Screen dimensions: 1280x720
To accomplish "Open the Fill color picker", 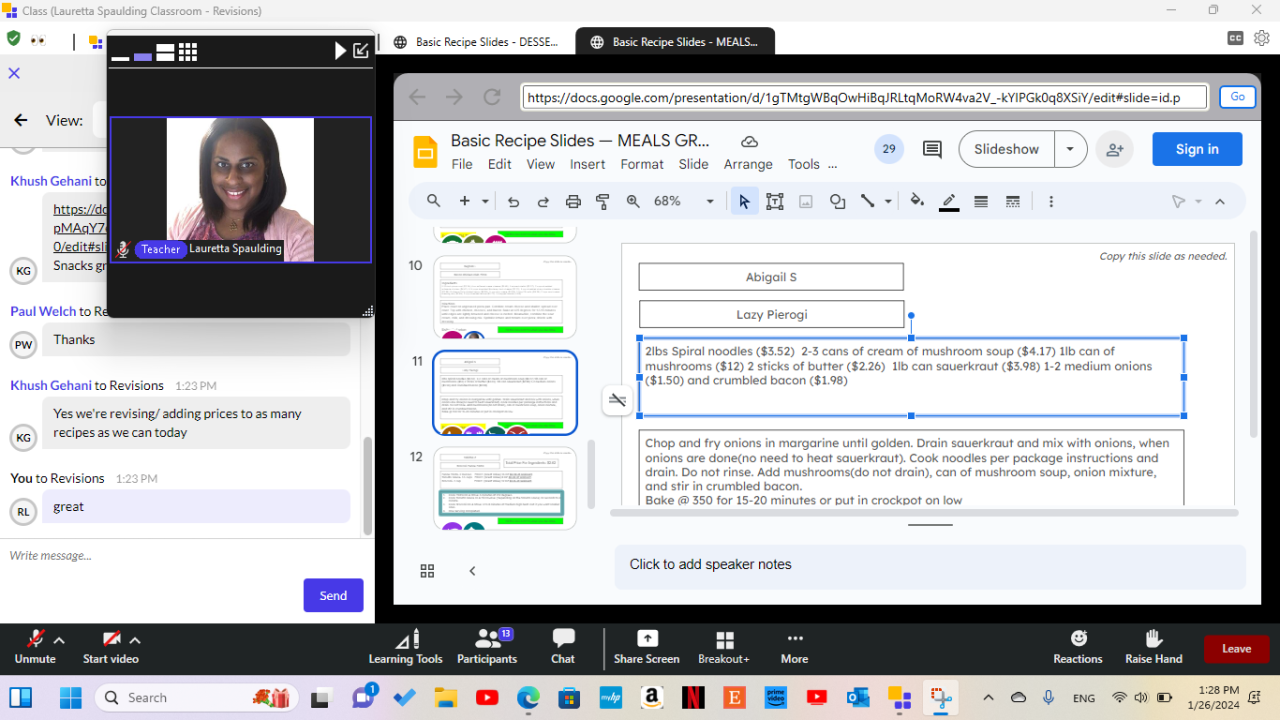I will pyautogui.click(x=917, y=201).
